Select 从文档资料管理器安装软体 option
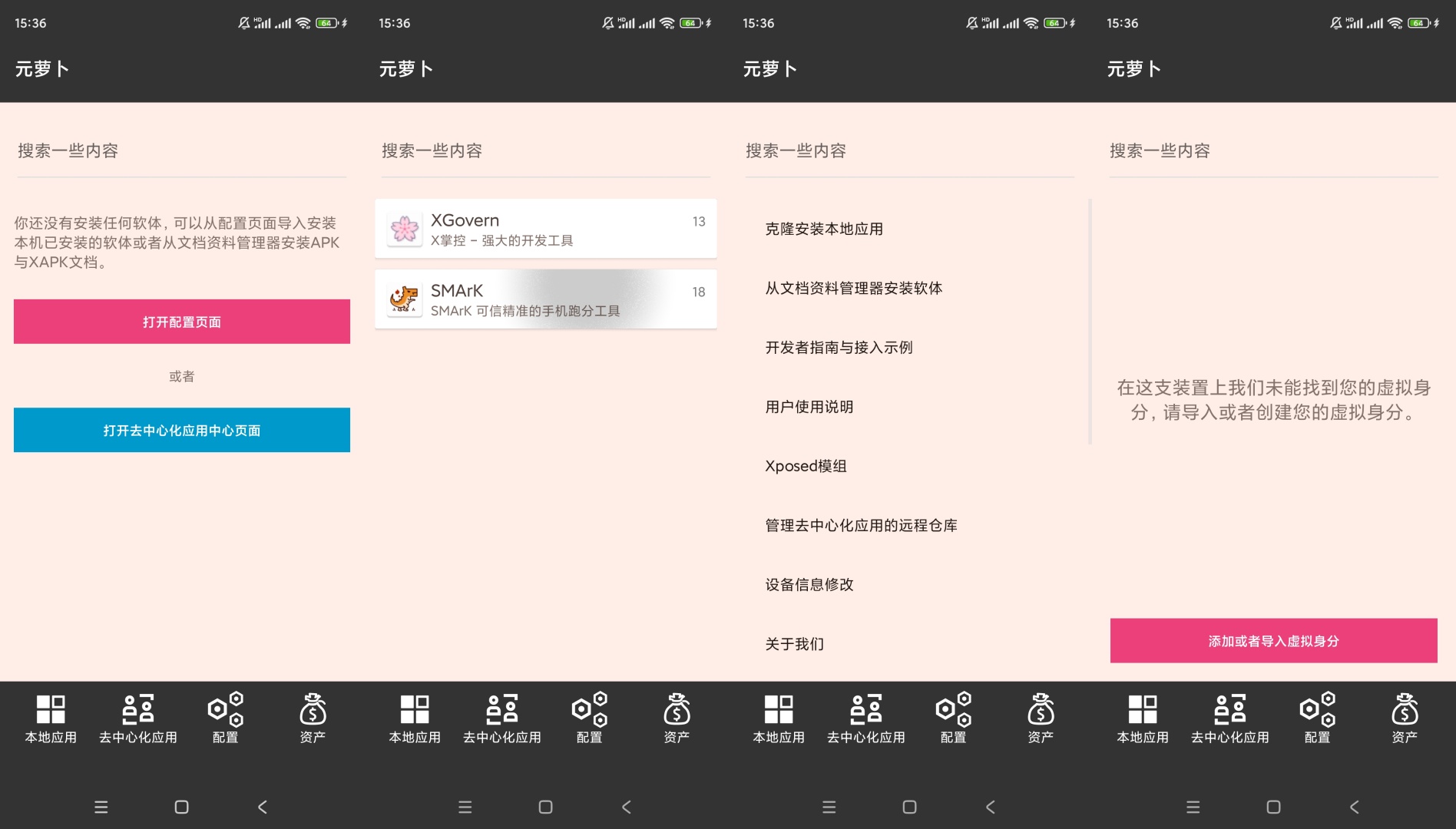Image resolution: width=1456 pixels, height=829 pixels. point(853,288)
